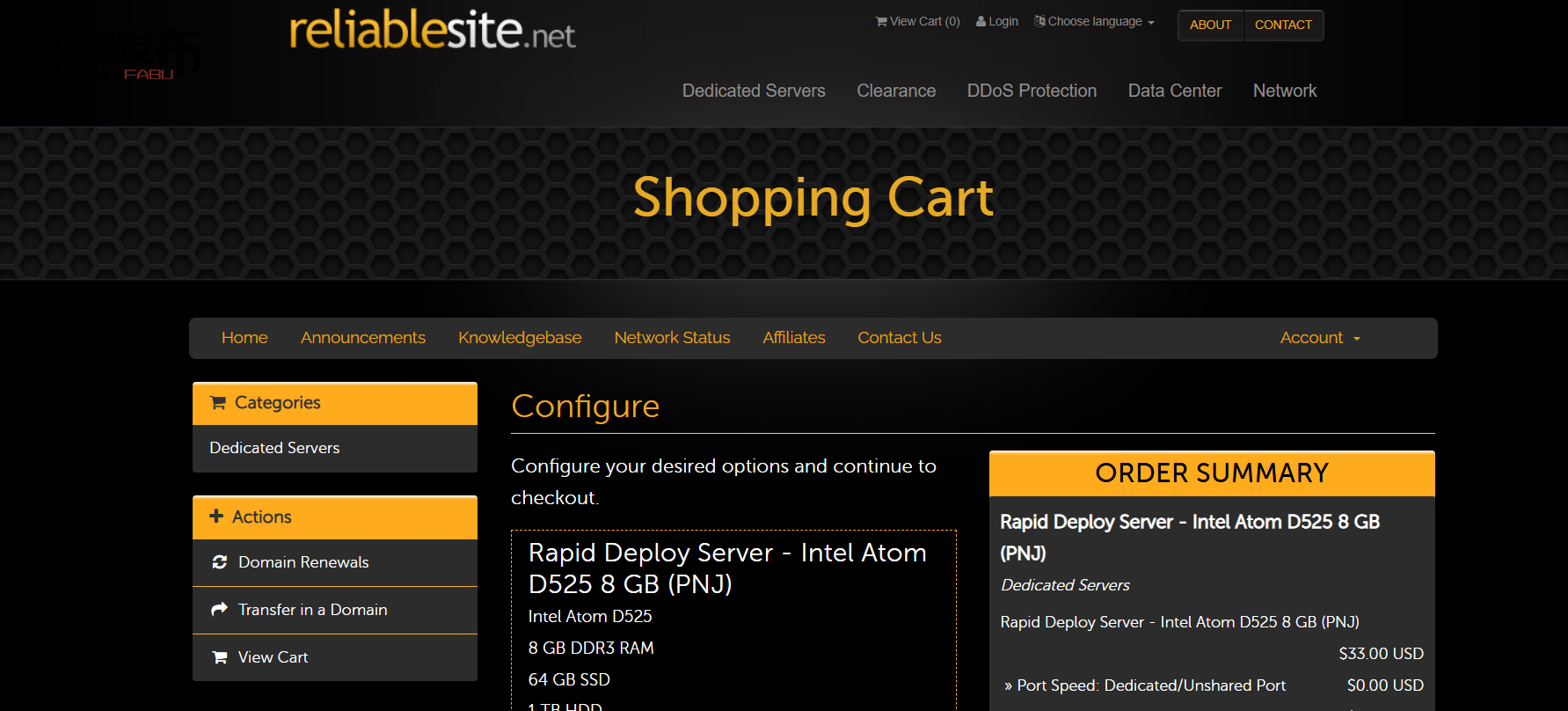The image size is (1568, 711).
Task: Click the ABOUT button
Action: 1211,25
